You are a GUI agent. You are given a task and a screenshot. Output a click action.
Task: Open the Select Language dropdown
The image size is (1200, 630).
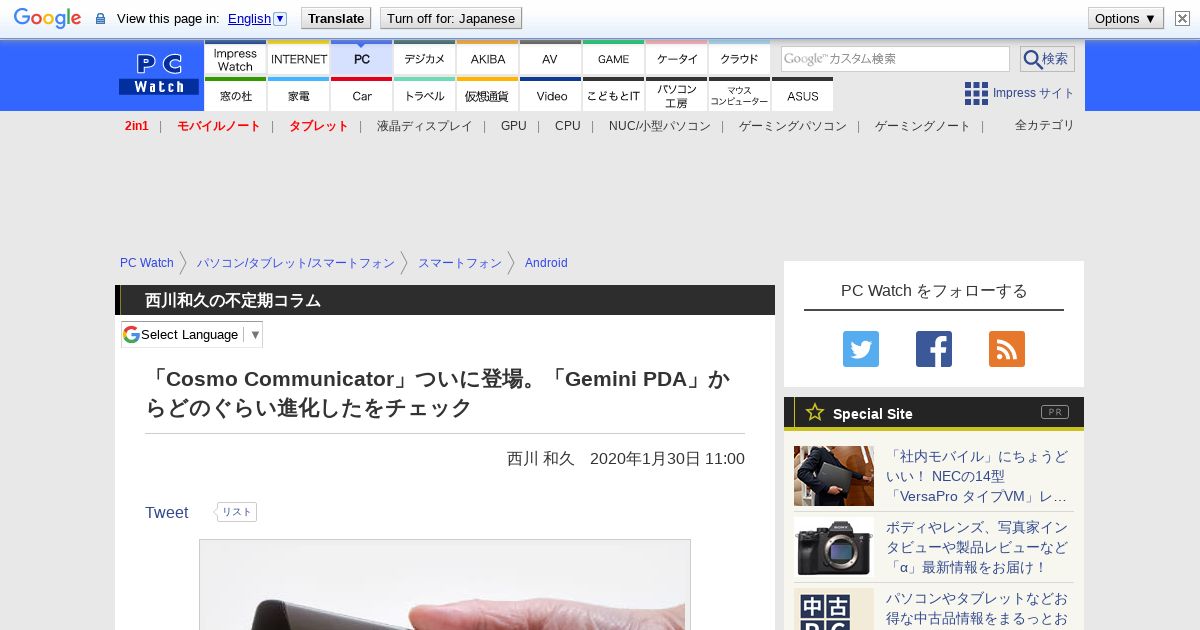point(192,334)
